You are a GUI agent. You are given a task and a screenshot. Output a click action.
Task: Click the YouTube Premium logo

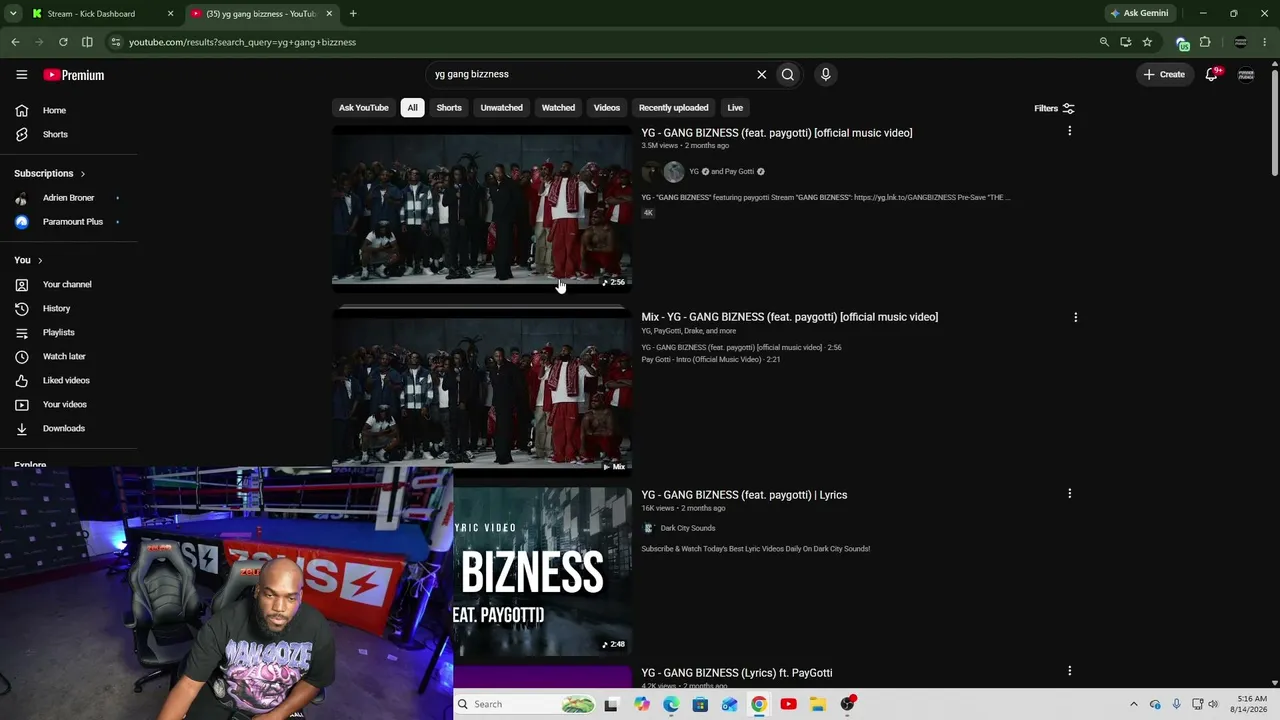74,75
